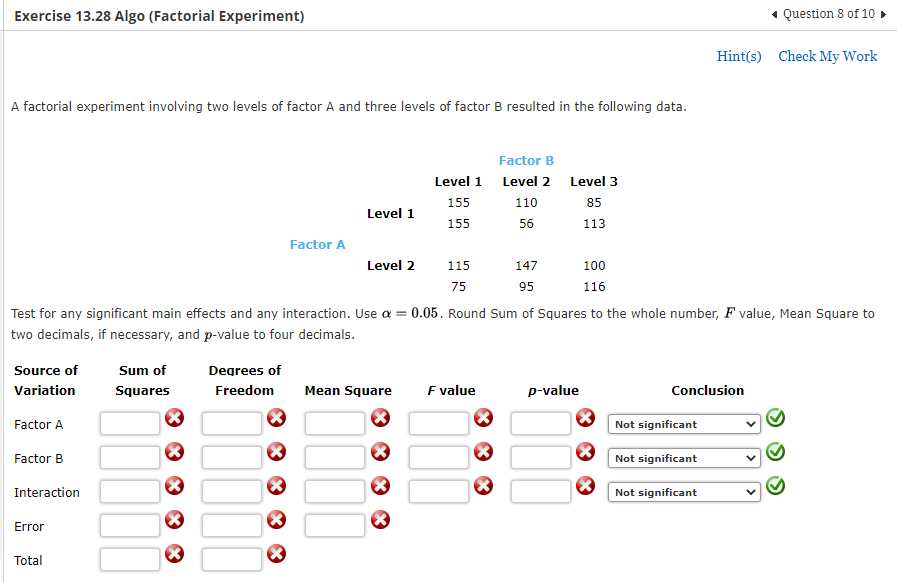This screenshot has height=582, width=897.
Task: Go to the previous question arrow
Action: click(x=775, y=15)
